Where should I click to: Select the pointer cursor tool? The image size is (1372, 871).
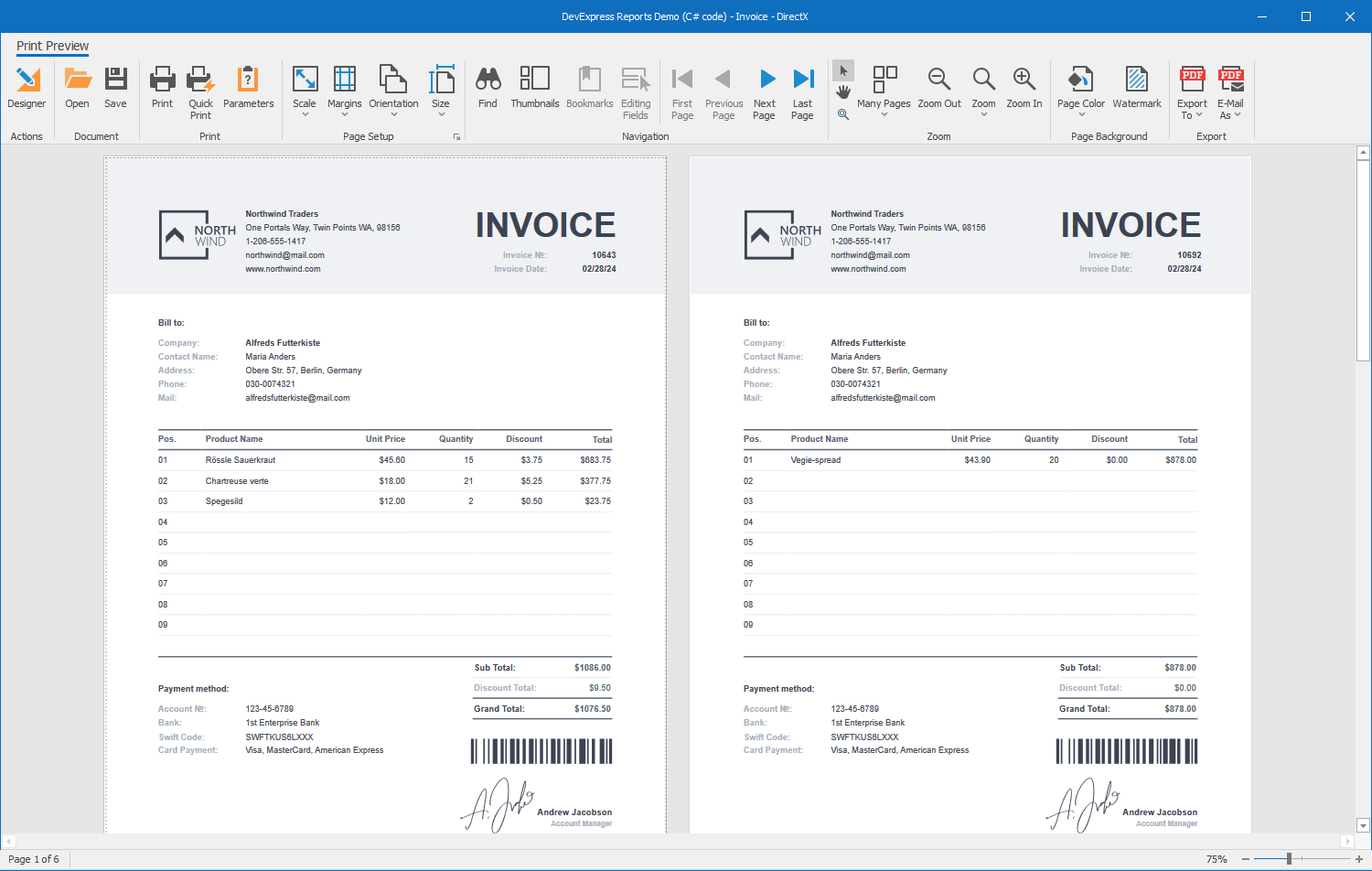pyautogui.click(x=843, y=71)
